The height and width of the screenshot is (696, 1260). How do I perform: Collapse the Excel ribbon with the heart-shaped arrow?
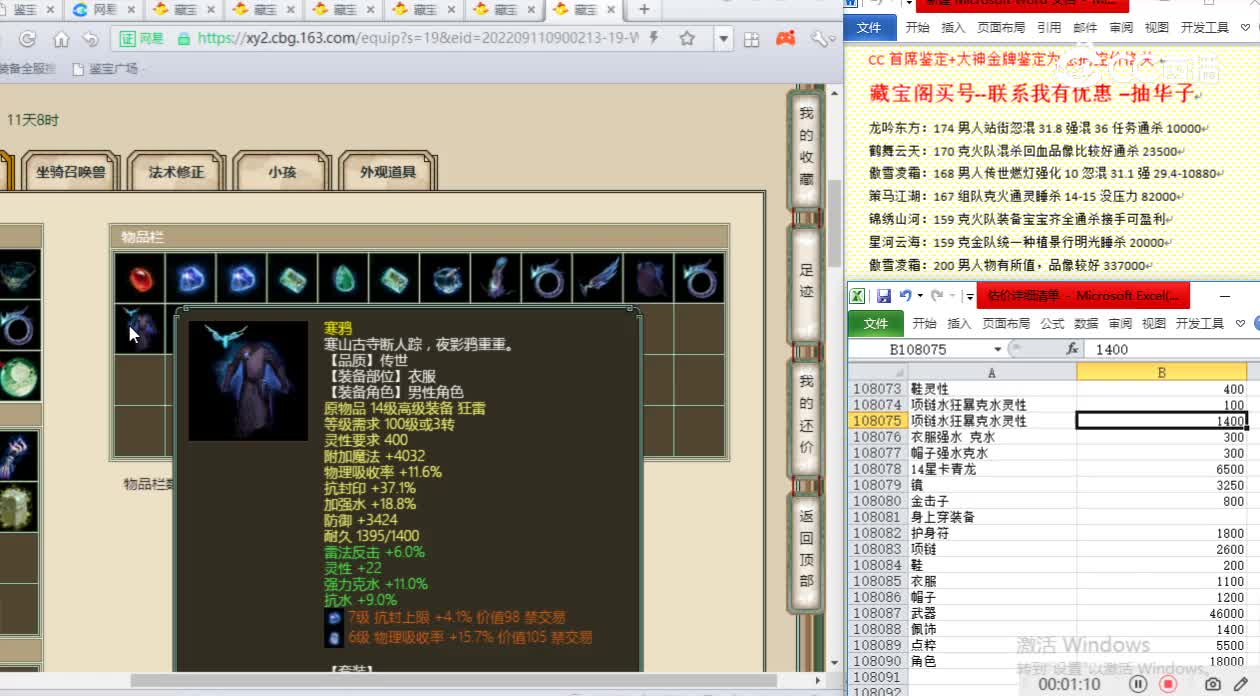tap(1241, 323)
